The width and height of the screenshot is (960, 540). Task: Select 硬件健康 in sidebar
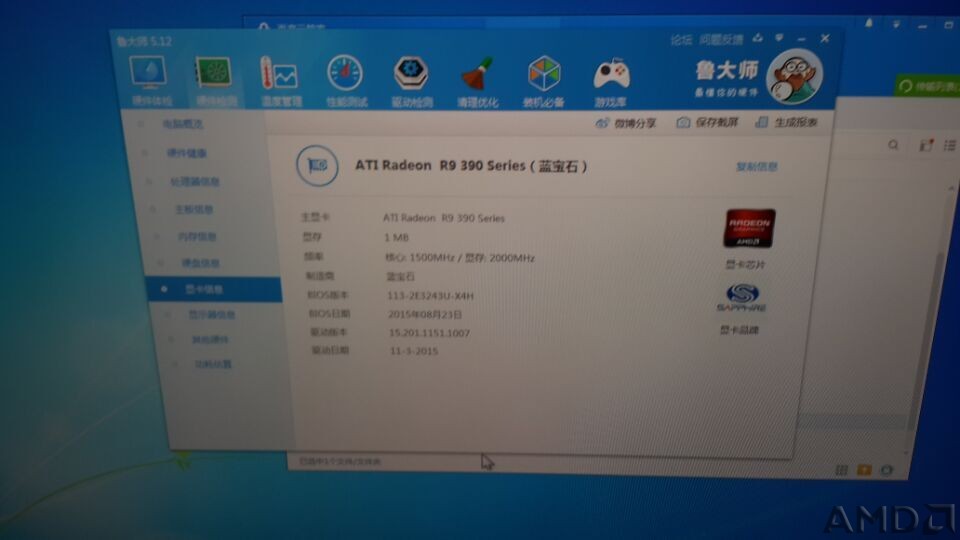click(187, 153)
